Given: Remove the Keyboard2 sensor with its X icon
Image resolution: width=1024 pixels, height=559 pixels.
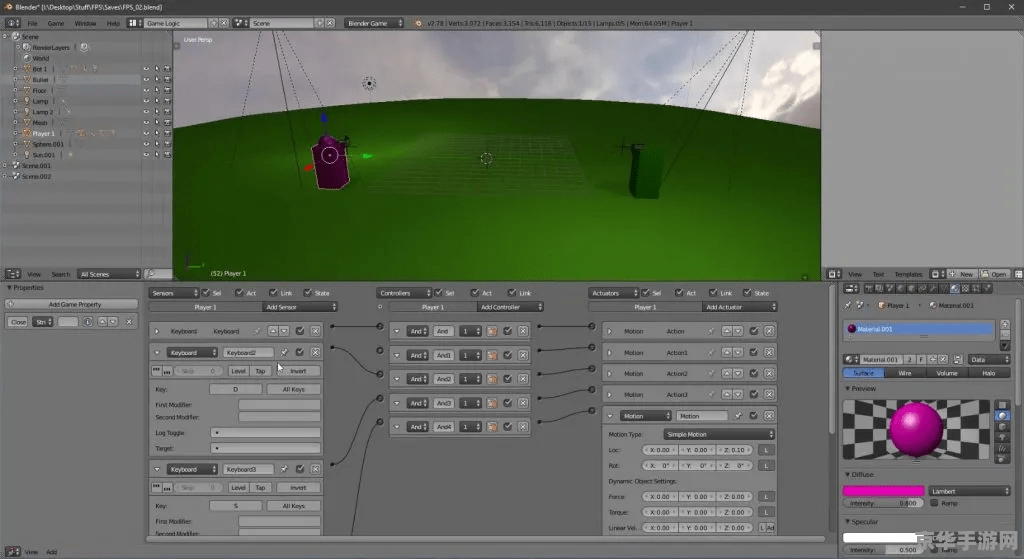Looking at the screenshot, I should click(315, 353).
